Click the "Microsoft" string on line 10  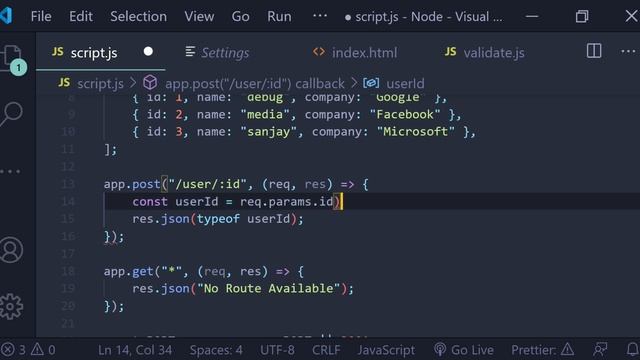click(x=416, y=131)
